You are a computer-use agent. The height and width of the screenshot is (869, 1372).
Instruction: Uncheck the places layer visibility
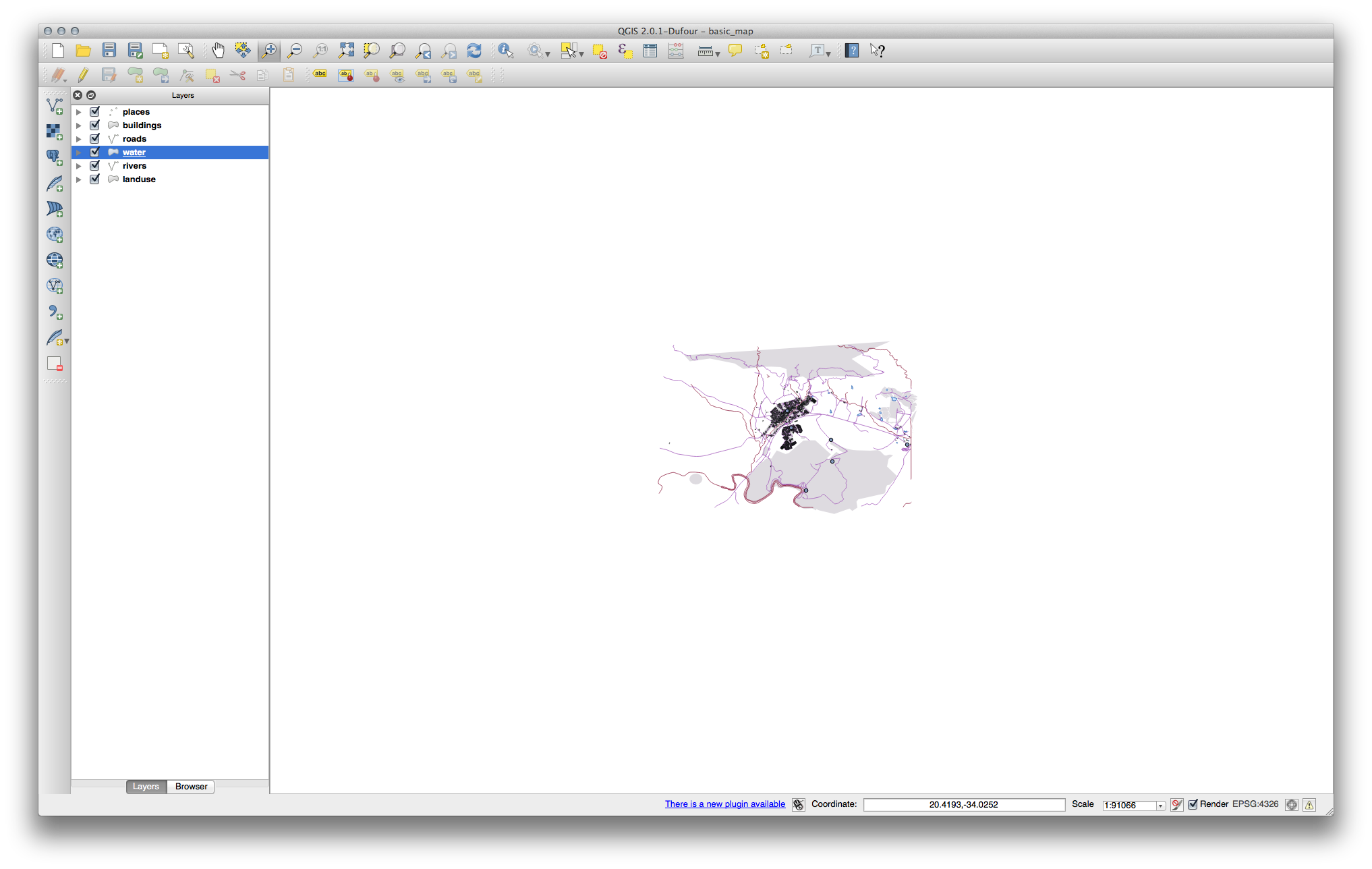coord(95,112)
